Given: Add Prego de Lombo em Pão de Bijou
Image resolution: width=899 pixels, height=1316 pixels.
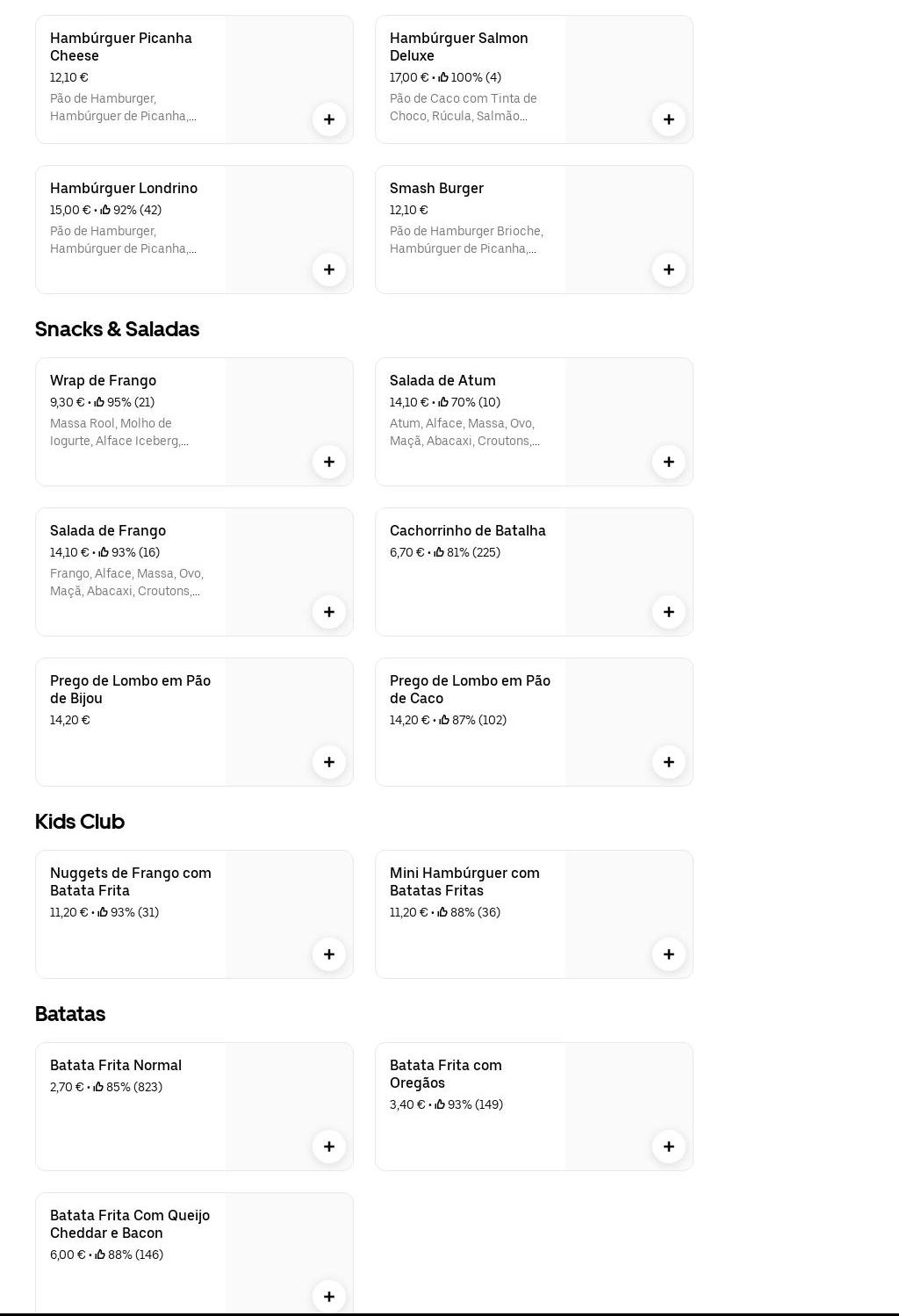Looking at the screenshot, I should (x=329, y=762).
